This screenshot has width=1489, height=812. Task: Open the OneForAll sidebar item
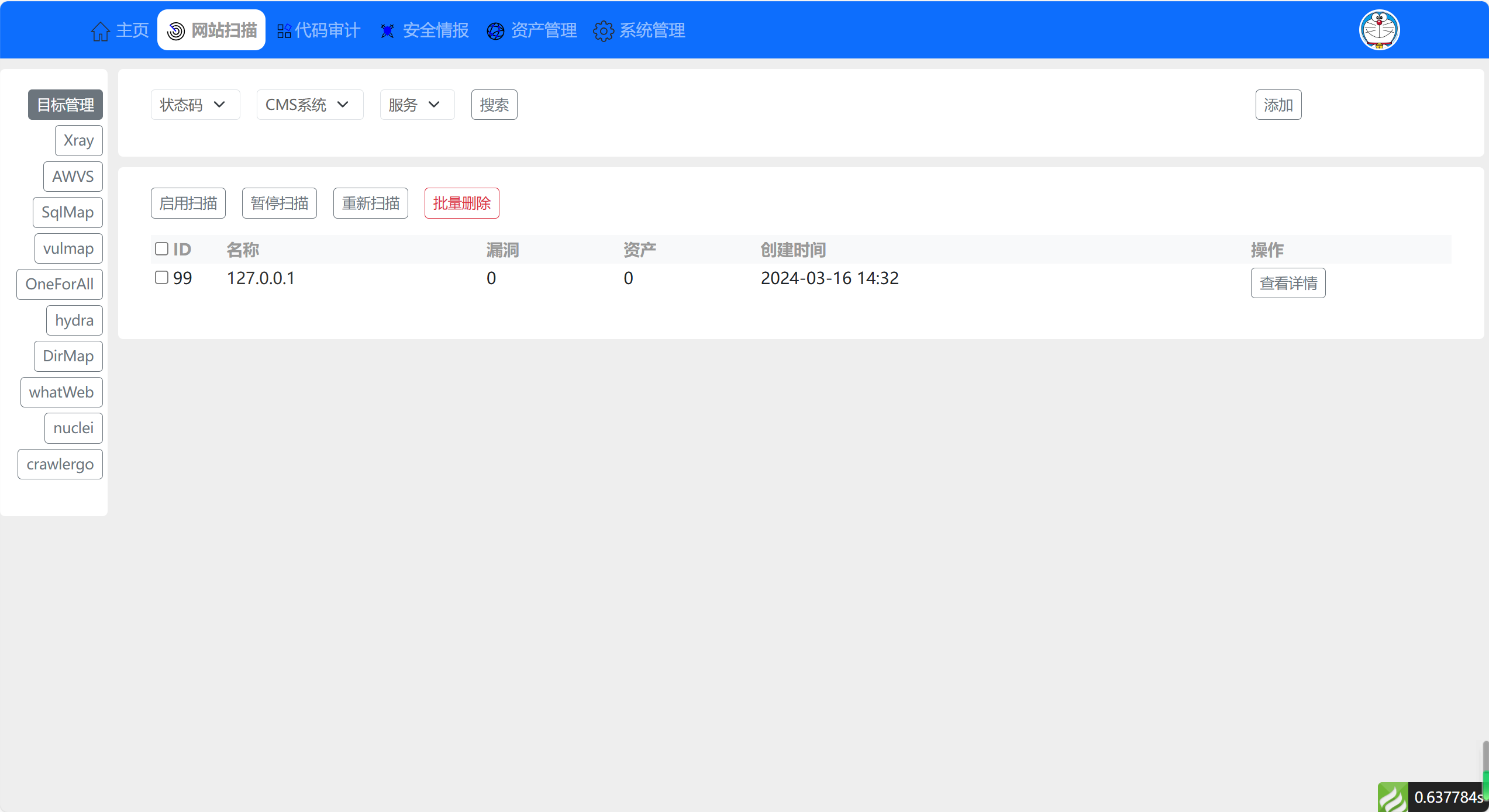(x=60, y=284)
